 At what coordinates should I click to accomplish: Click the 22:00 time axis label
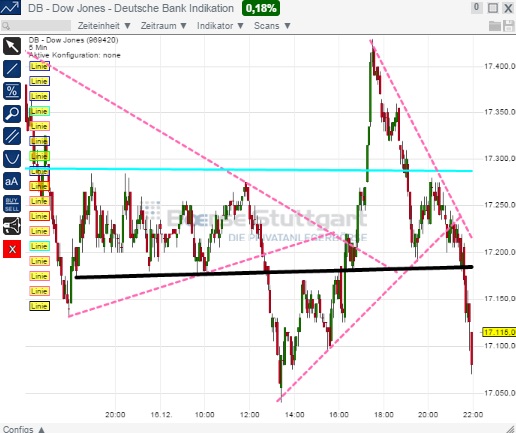click(x=473, y=415)
